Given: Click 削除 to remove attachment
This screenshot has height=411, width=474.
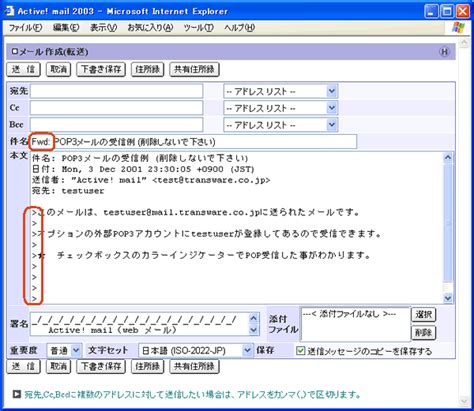Looking at the screenshot, I should click(x=424, y=332).
